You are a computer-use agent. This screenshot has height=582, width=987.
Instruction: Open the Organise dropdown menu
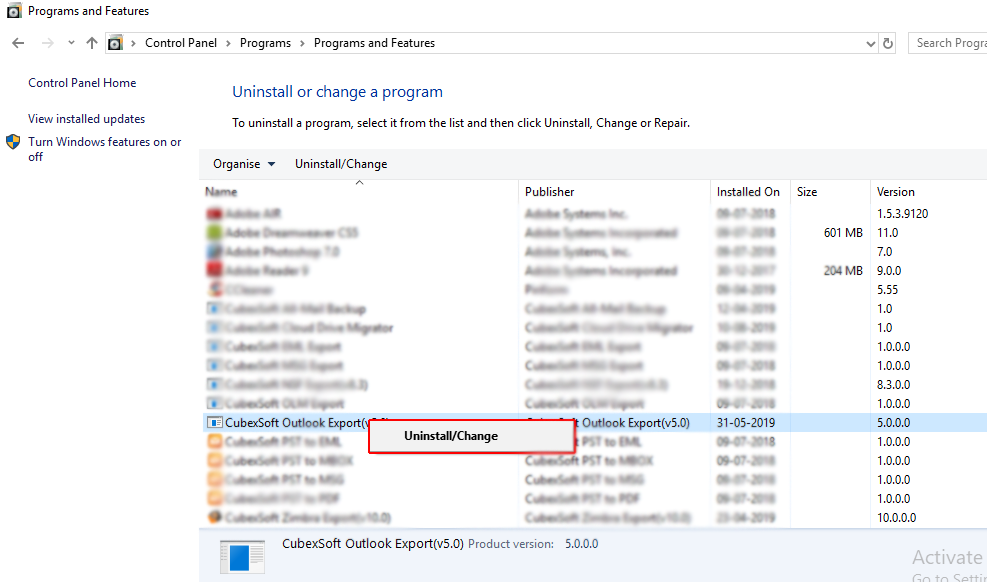click(x=244, y=164)
